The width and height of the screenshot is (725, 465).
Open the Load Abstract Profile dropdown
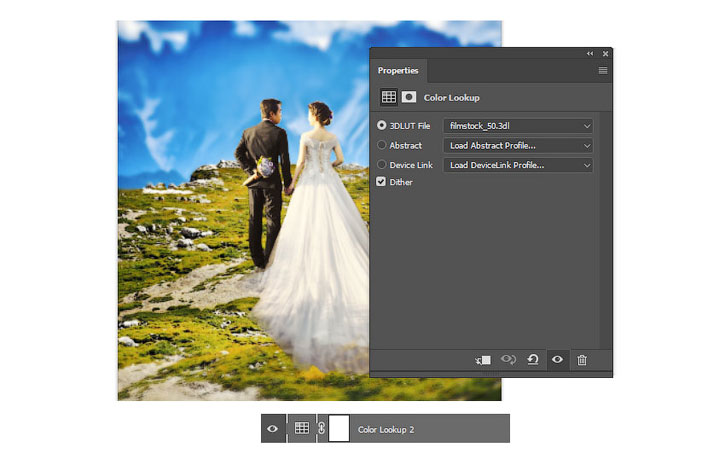pos(518,146)
